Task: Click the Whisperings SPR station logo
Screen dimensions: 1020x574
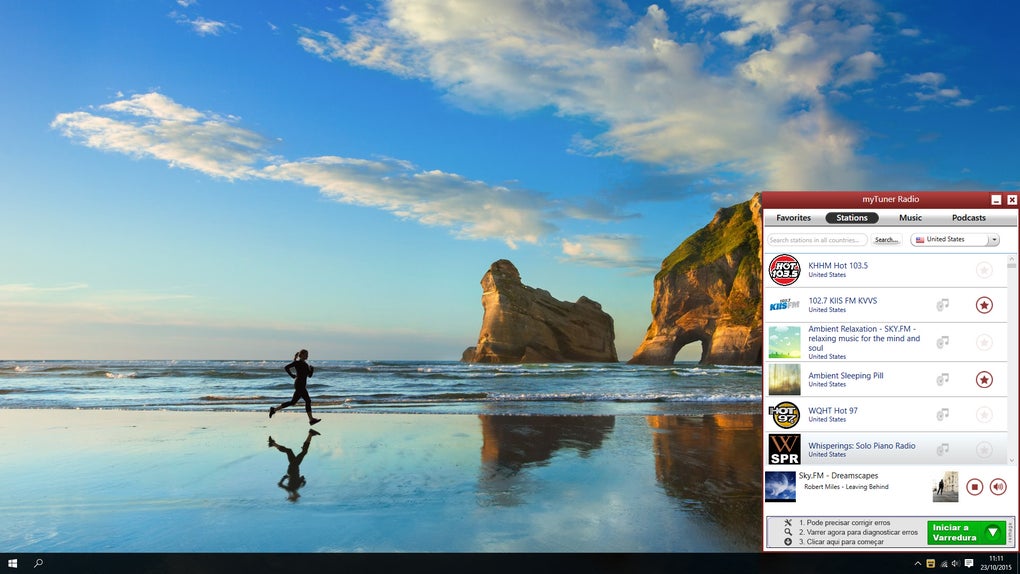Action: 785,449
